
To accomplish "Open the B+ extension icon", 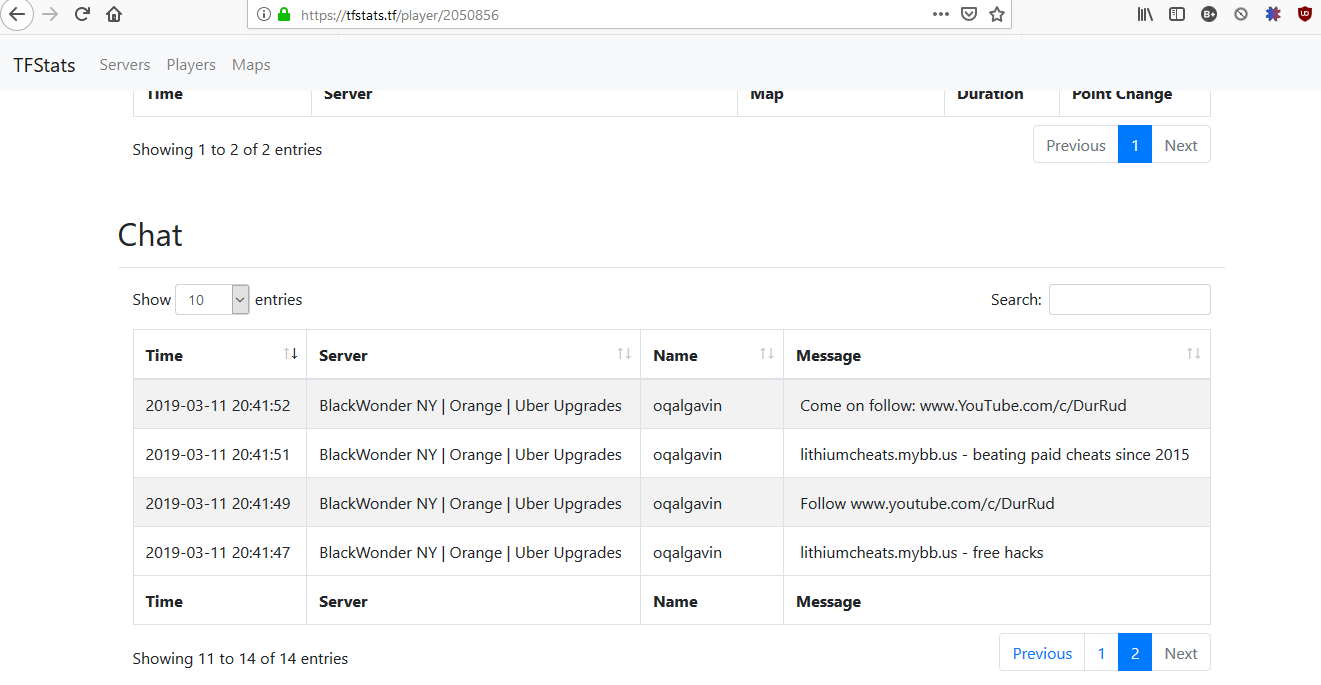I will click(x=1209, y=14).
